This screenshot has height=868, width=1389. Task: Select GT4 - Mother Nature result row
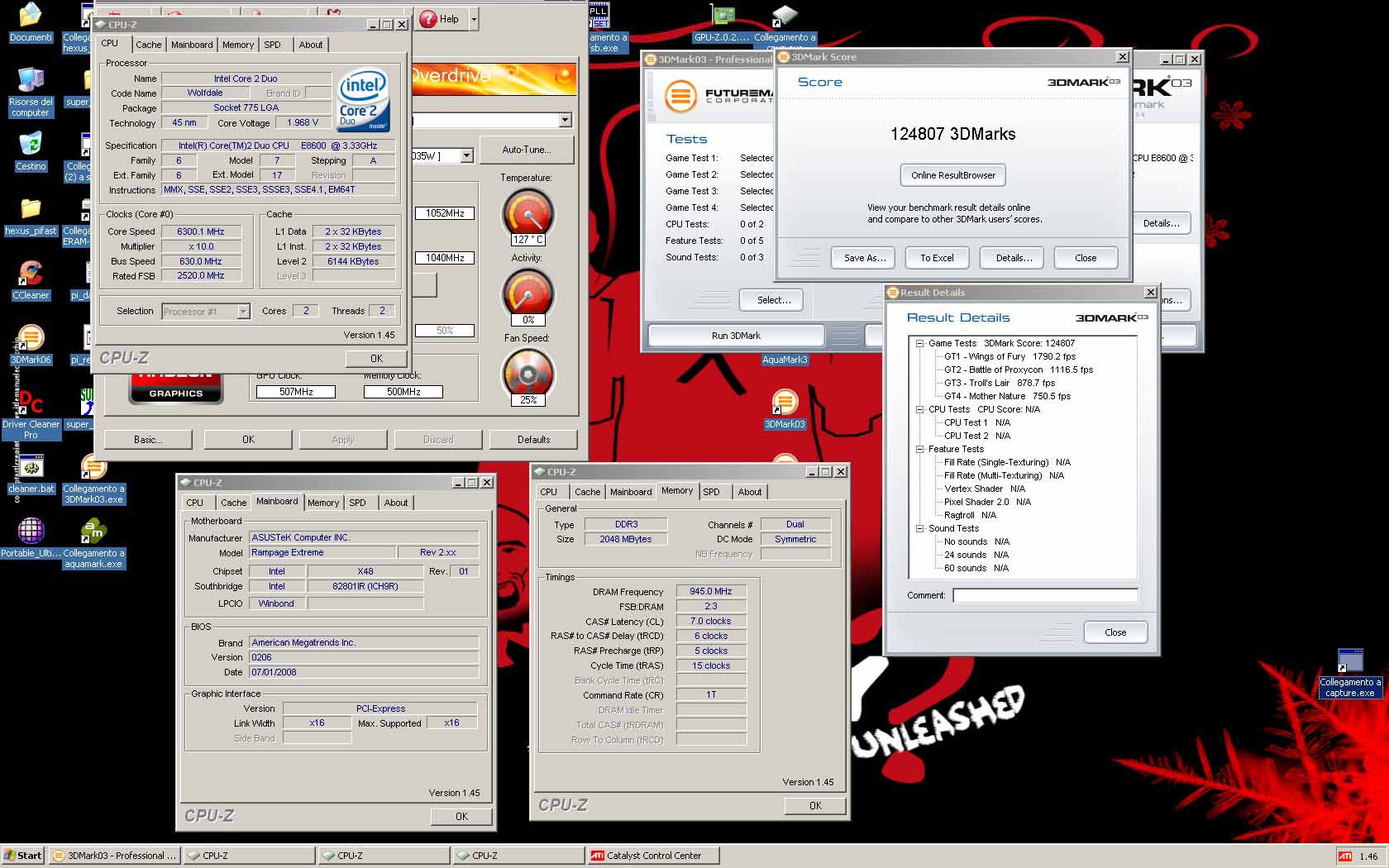[1007, 396]
